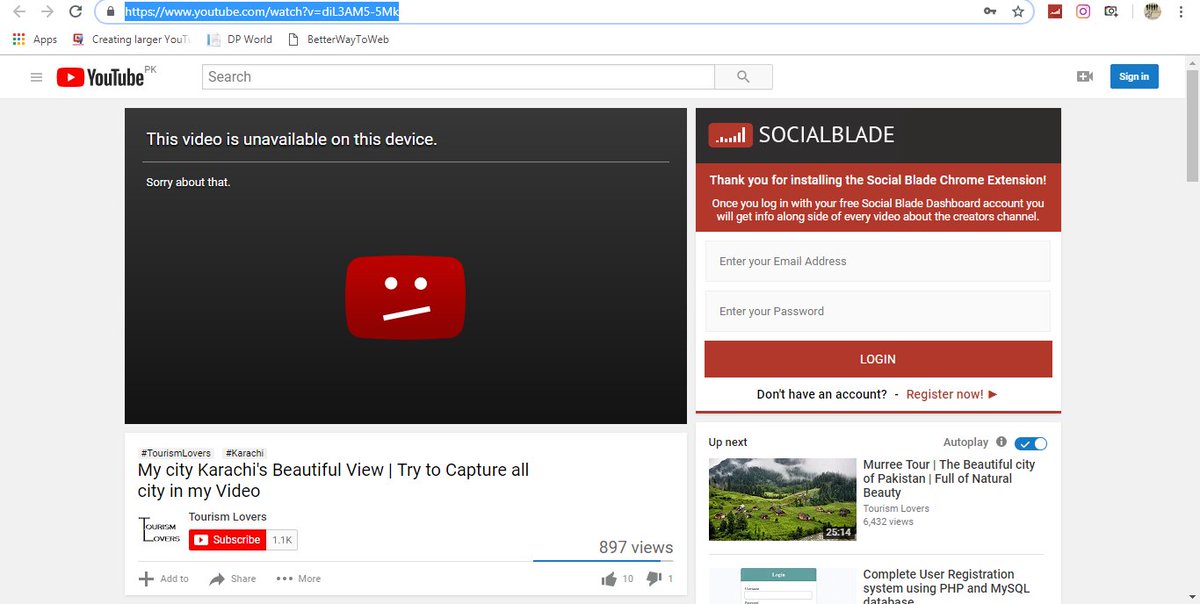
Task: Click the browser forward arrow
Action: [x=47, y=12]
